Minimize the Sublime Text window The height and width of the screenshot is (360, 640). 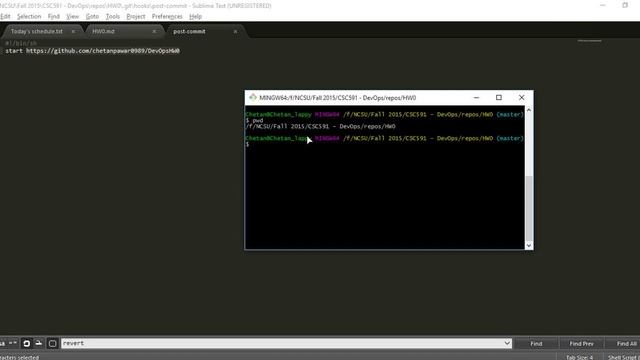603,5
